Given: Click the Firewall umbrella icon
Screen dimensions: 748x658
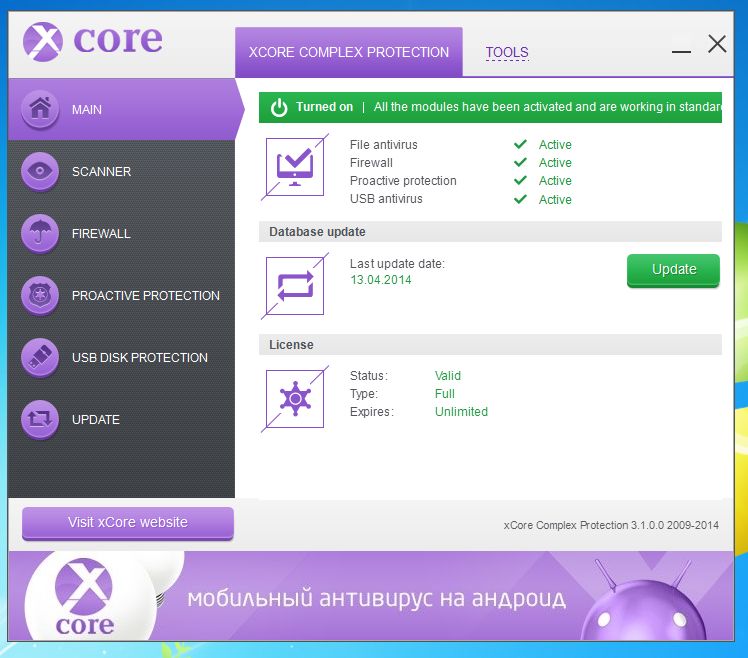Looking at the screenshot, I should coord(40,233).
